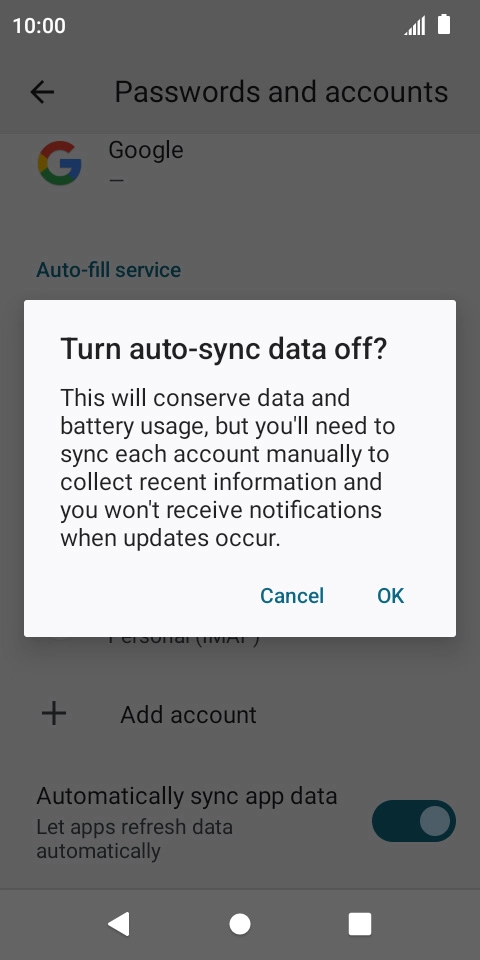Tap the back arrow beside Passwords and accounts

[42, 92]
